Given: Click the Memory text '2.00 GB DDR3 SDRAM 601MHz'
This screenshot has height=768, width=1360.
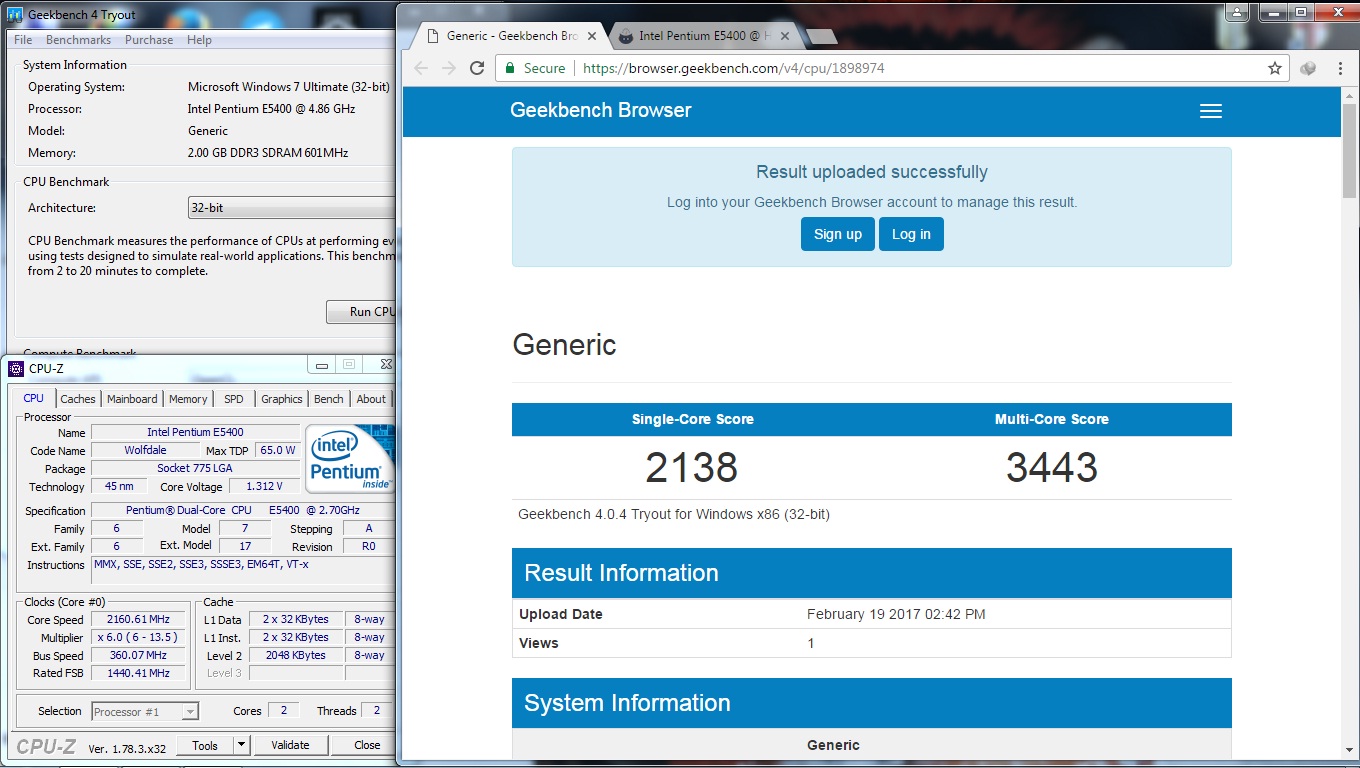Looking at the screenshot, I should [x=268, y=153].
